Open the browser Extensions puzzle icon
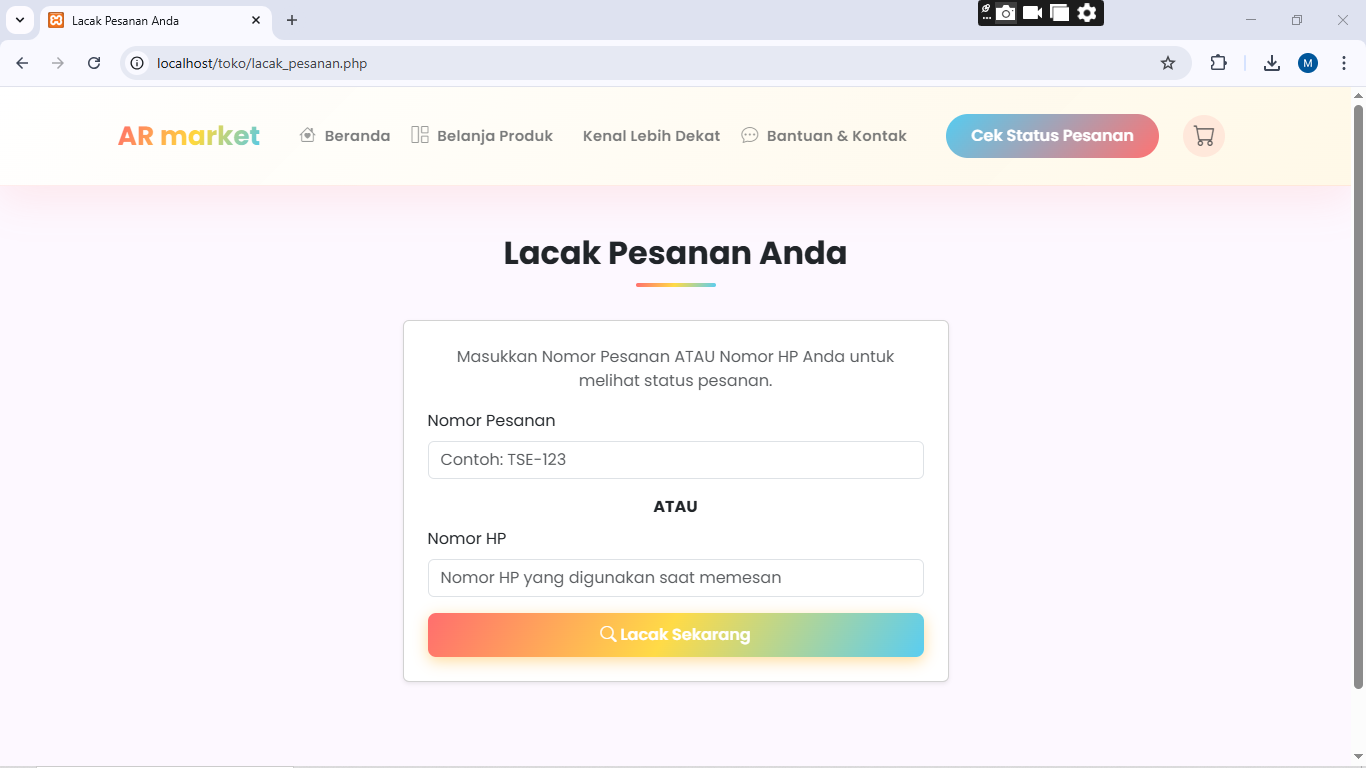This screenshot has width=1366, height=768. tap(1218, 63)
